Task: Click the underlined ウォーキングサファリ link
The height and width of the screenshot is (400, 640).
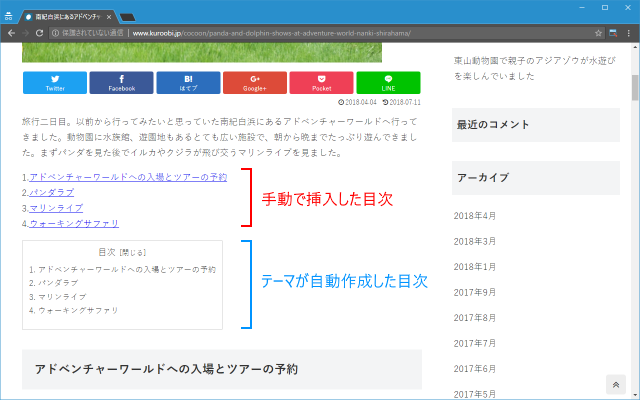Action: click(74, 223)
